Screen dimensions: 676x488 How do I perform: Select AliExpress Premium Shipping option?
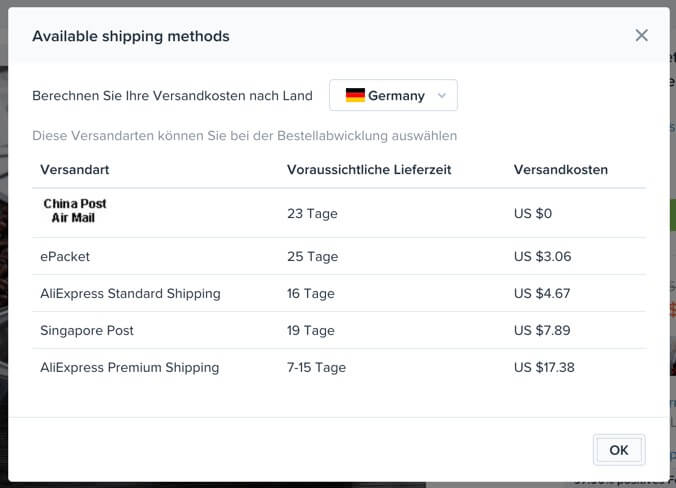tap(338, 368)
